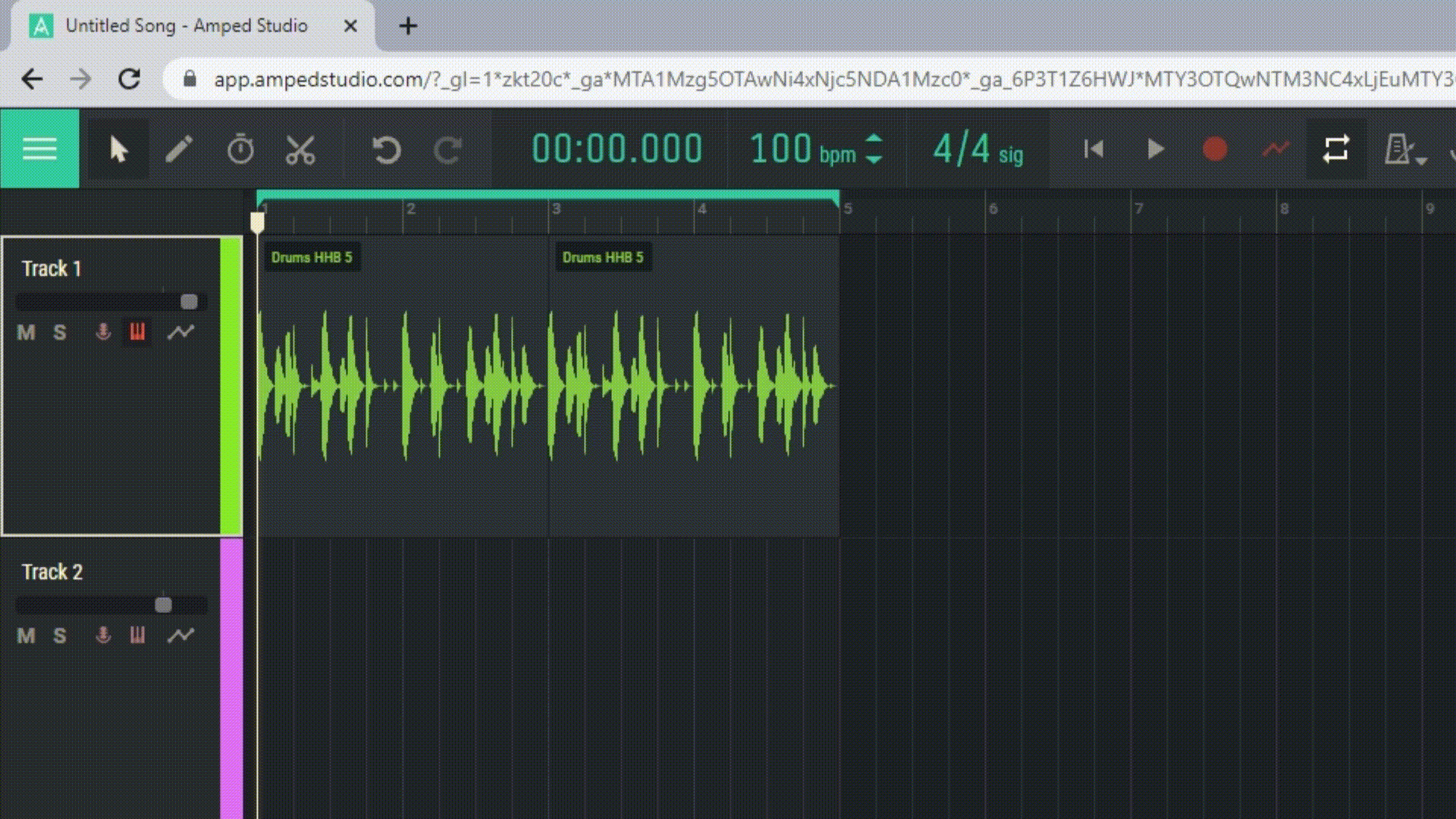Click the automation curve icon on Track 1

(x=182, y=331)
